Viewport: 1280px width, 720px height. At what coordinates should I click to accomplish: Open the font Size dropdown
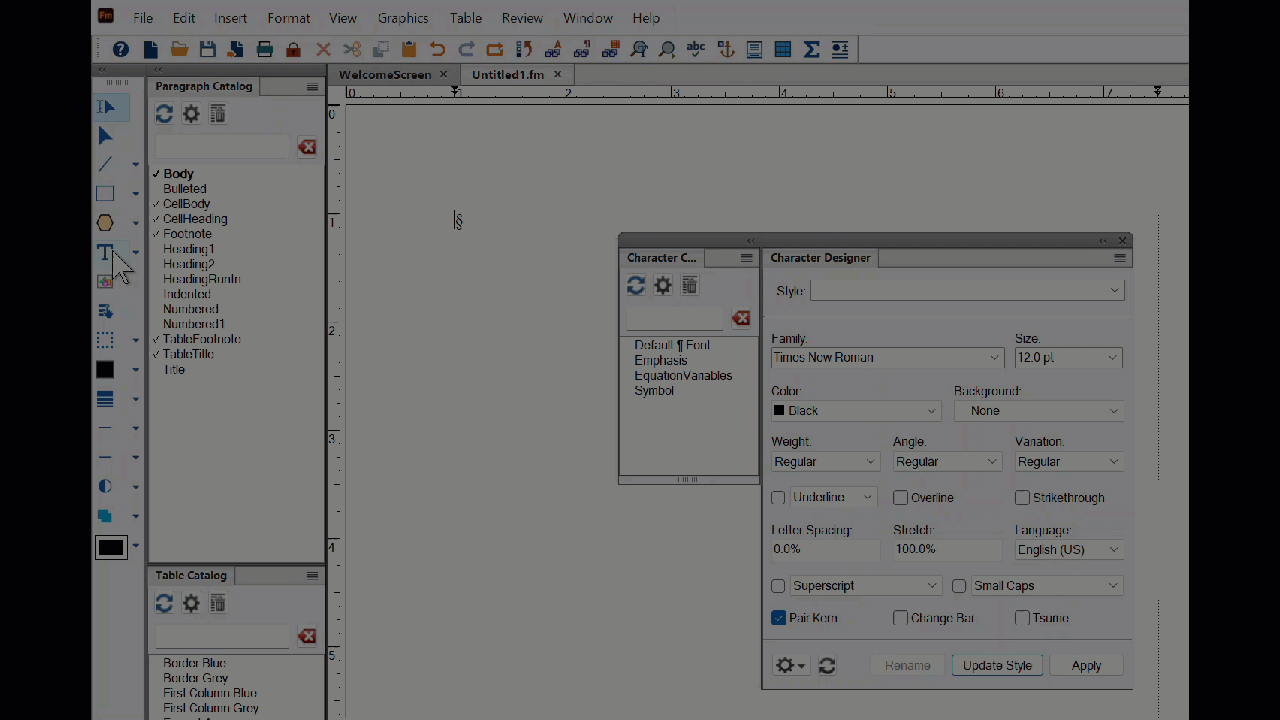click(1068, 358)
